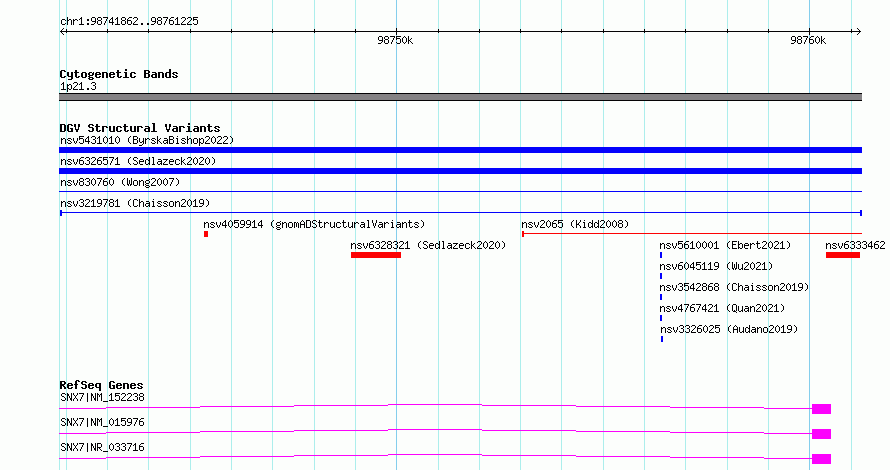This screenshot has width=890, height=470.
Task: Select the SNX7|NM_152238 magenta exon block
Action: [x=821, y=409]
